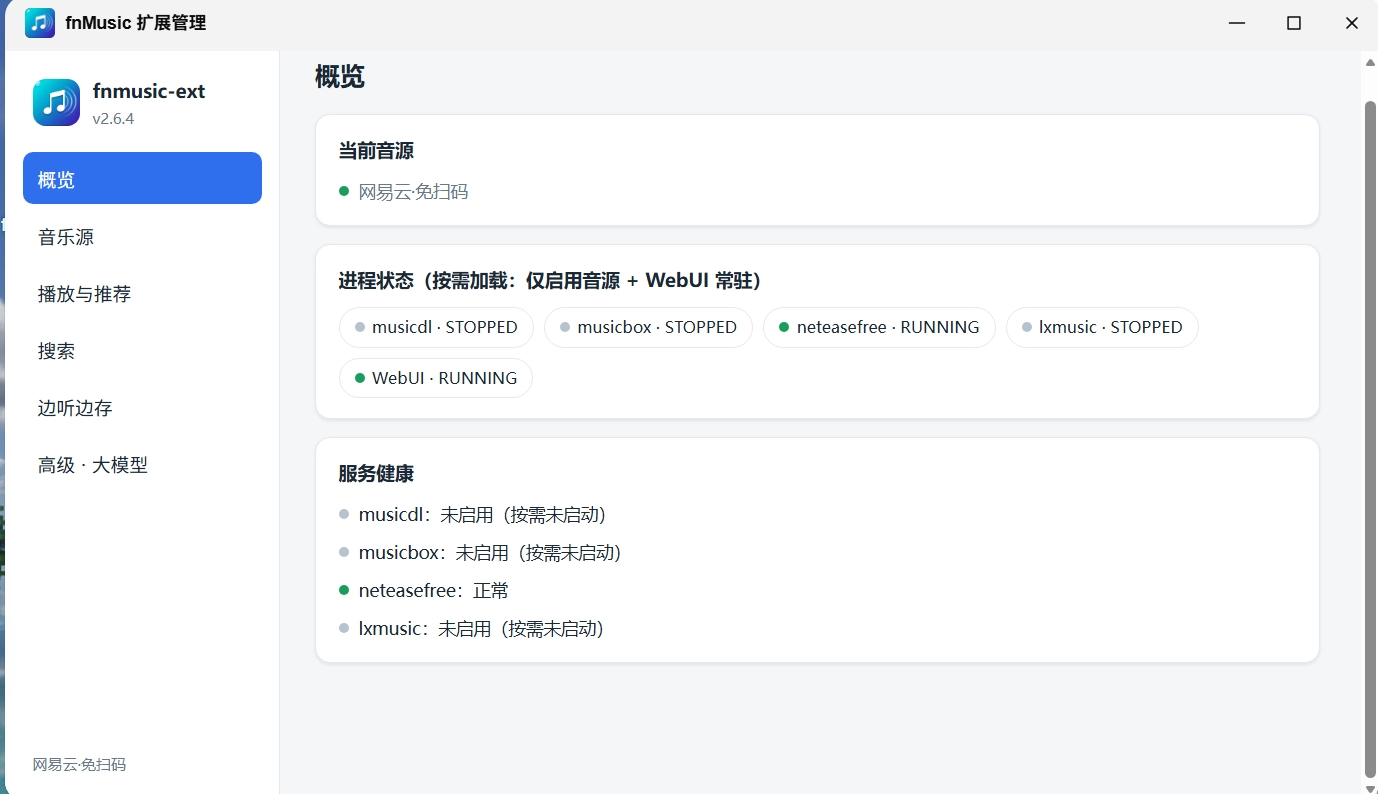Screen dimensions: 1378x794
Task: Open the 概览 overview page
Action: pyautogui.click(x=142, y=178)
